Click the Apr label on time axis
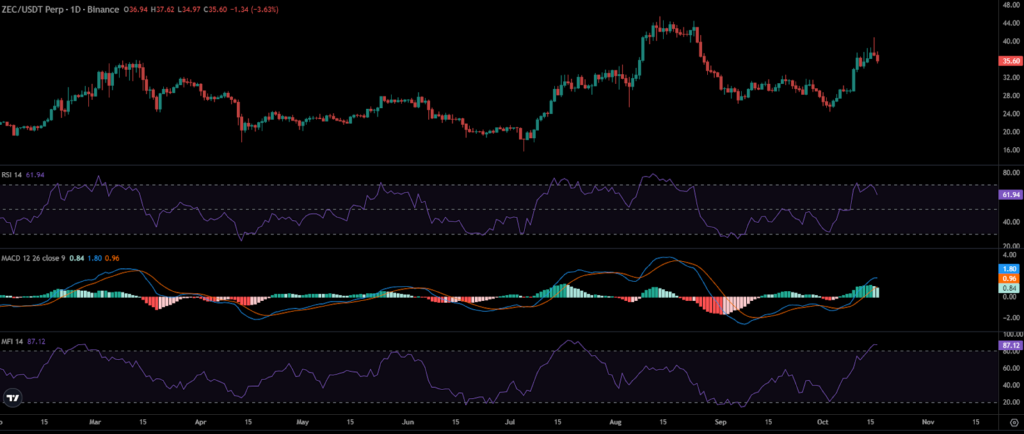The height and width of the screenshot is (434, 1024). point(201,422)
